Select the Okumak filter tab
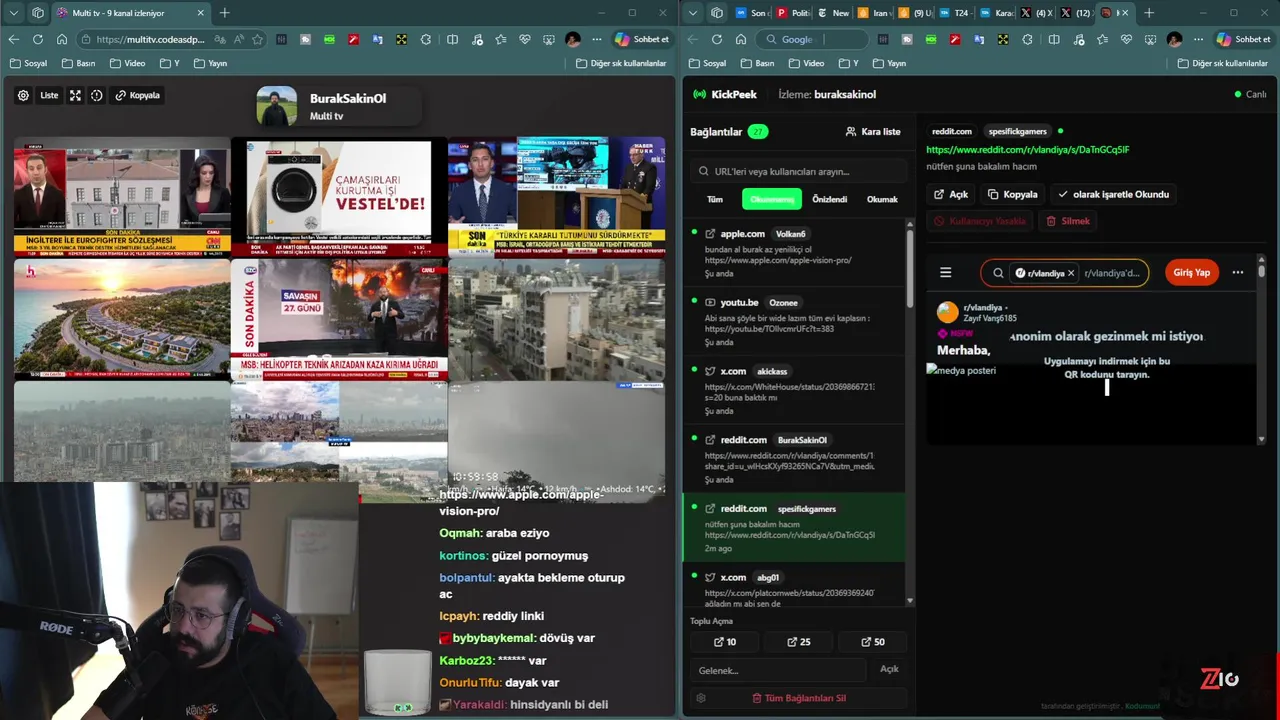 (x=882, y=199)
